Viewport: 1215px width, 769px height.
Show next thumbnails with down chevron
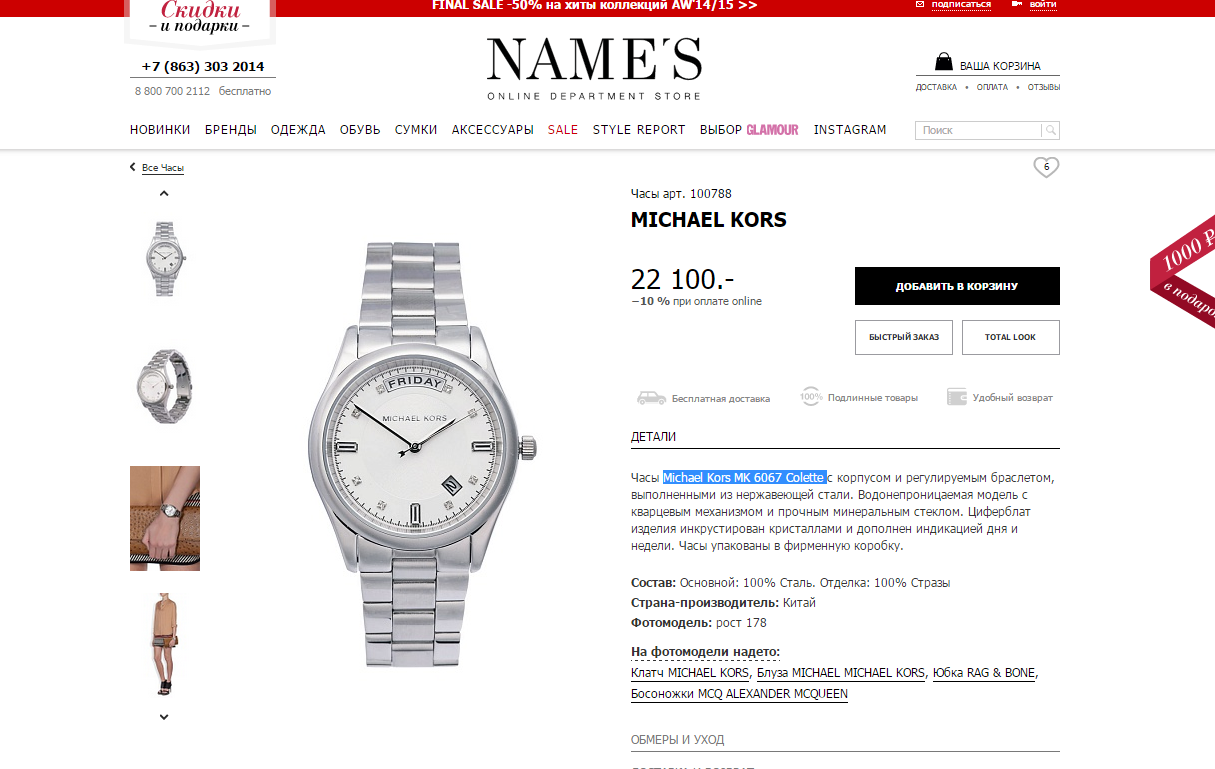coord(164,716)
